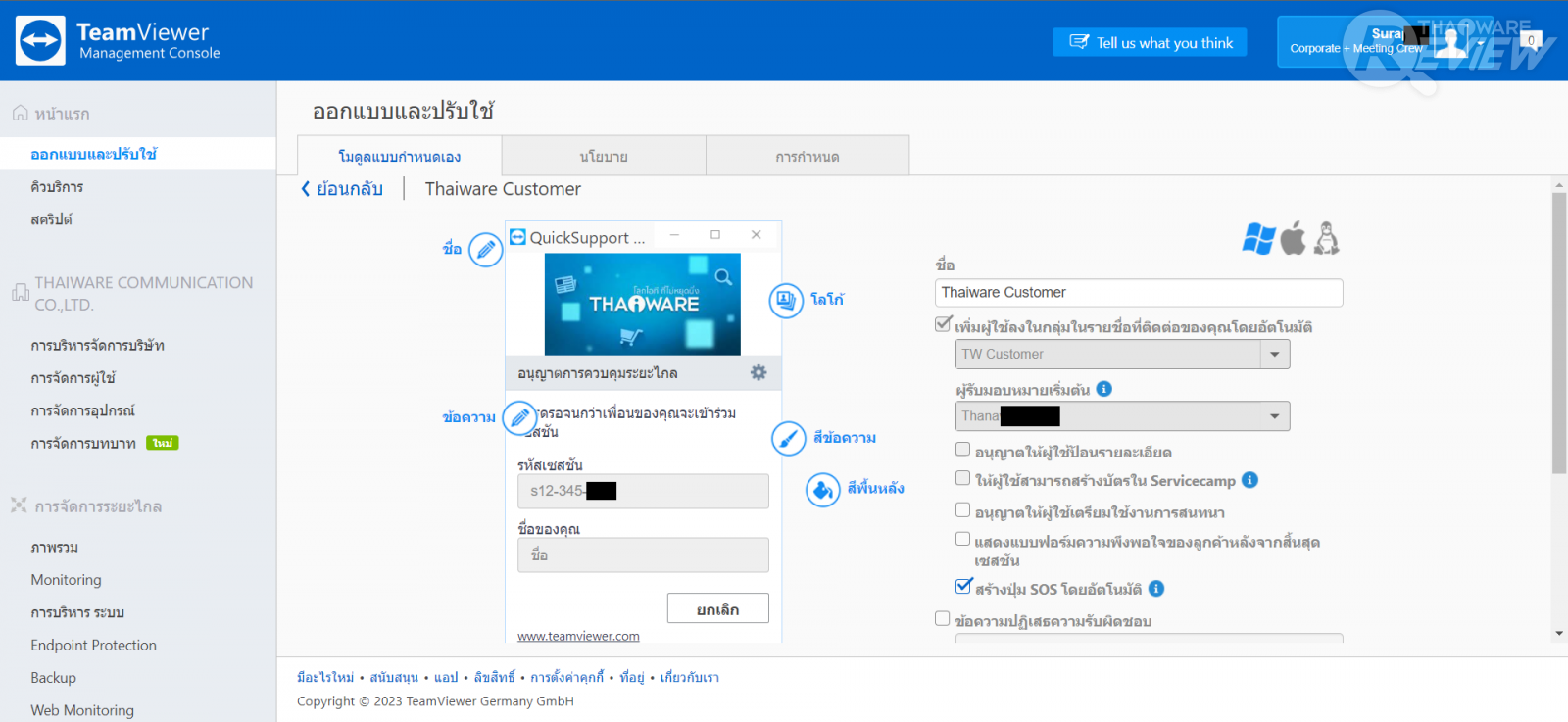Pick text color with the สีข้อความ brush icon
The height and width of the screenshot is (722, 1568).
[x=789, y=438]
